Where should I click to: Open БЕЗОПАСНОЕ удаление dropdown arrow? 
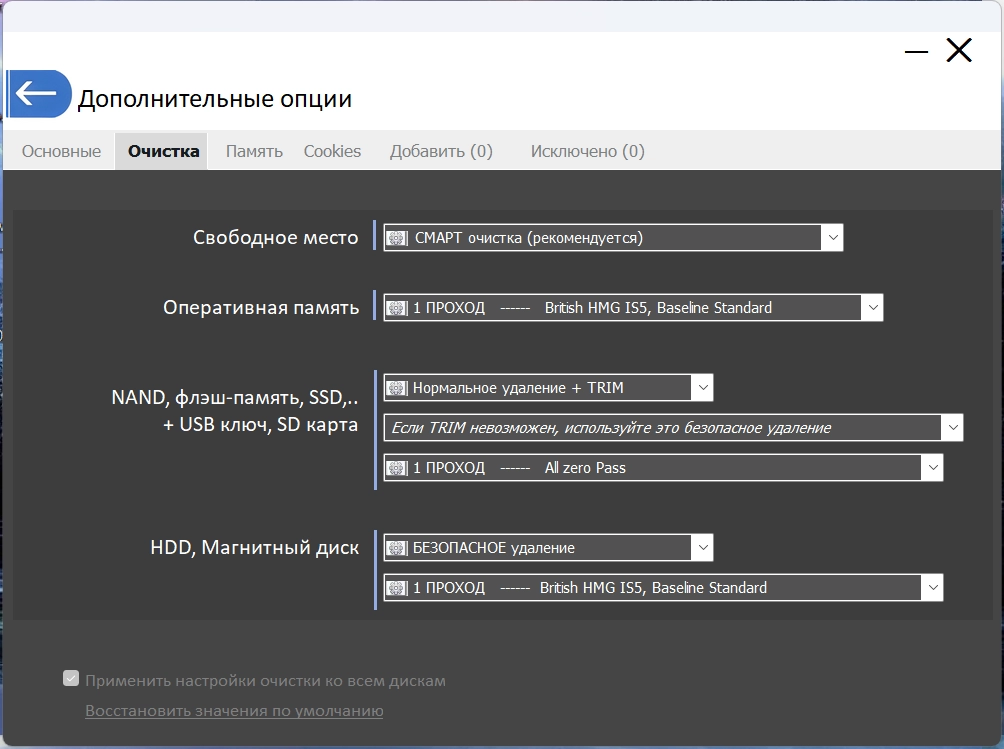click(702, 548)
